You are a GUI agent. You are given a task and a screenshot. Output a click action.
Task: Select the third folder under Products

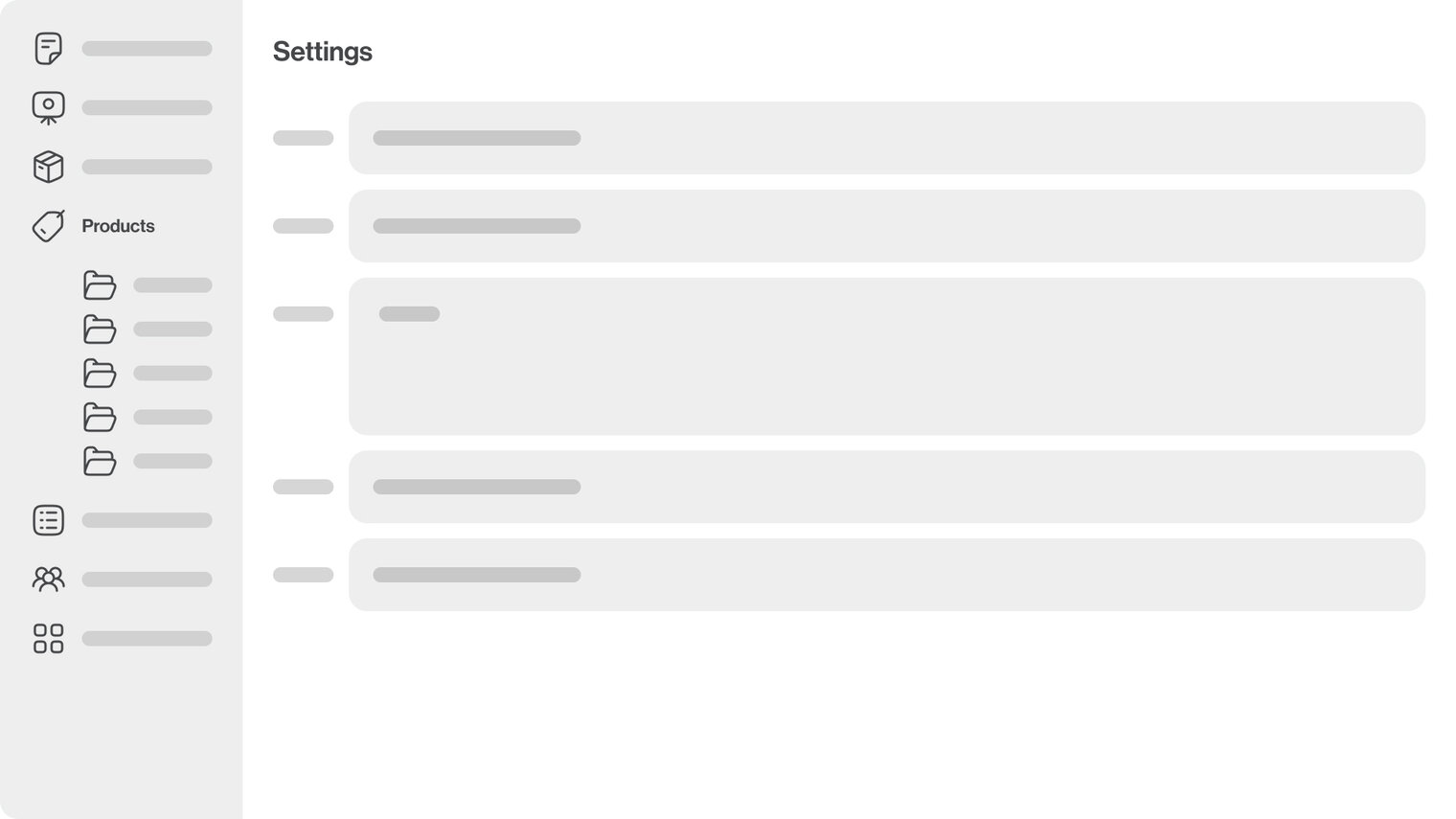tap(100, 374)
